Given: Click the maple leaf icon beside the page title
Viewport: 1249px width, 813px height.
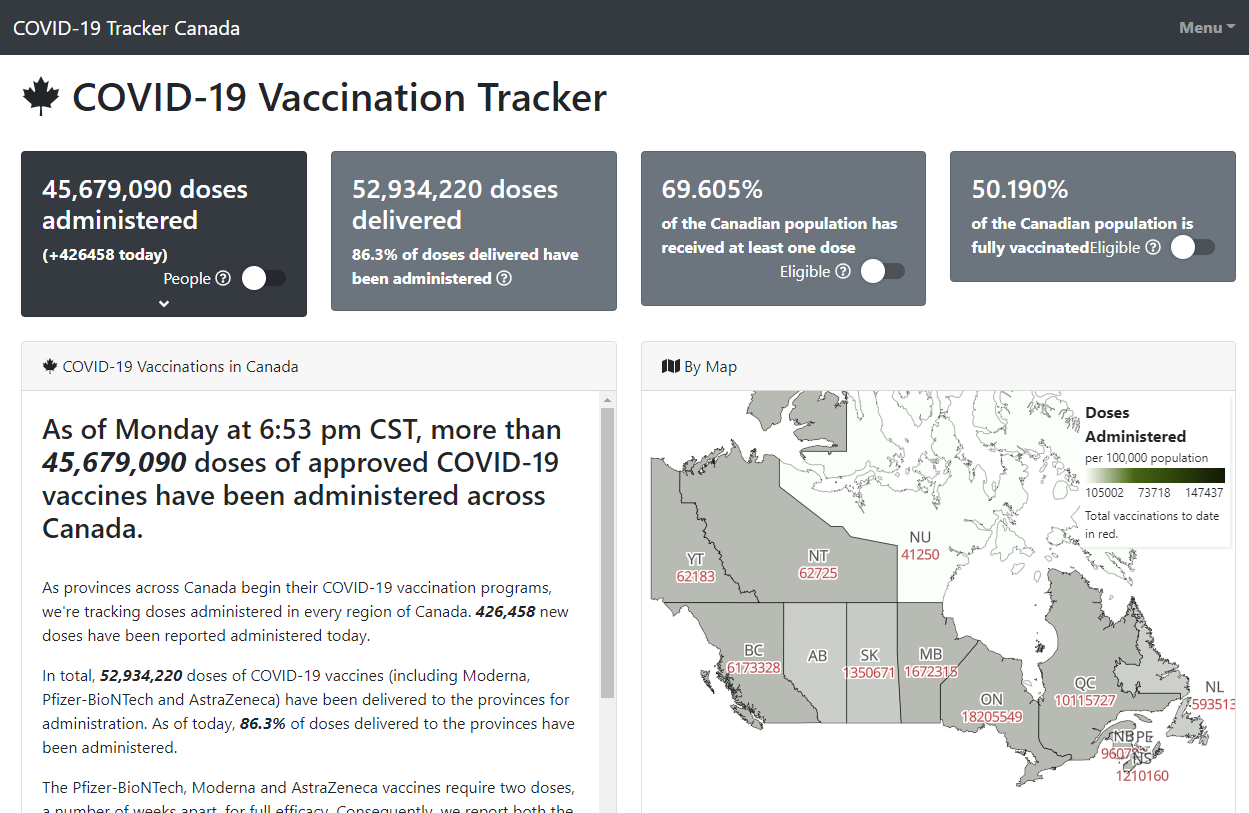Looking at the screenshot, I should pos(41,97).
